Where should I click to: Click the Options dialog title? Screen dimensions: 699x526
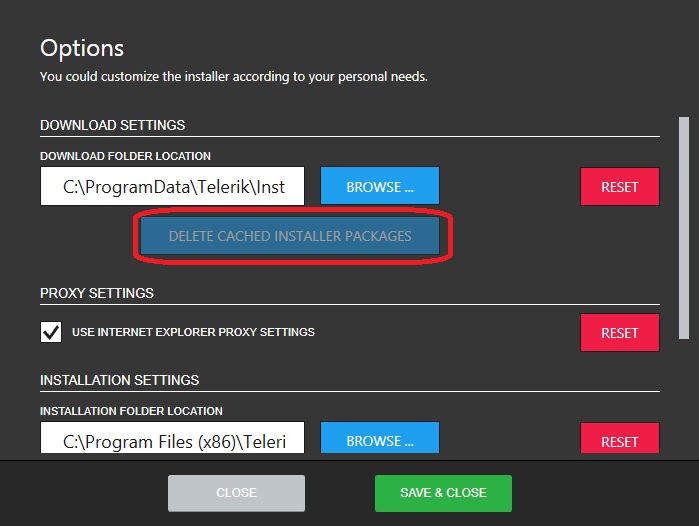click(82, 48)
